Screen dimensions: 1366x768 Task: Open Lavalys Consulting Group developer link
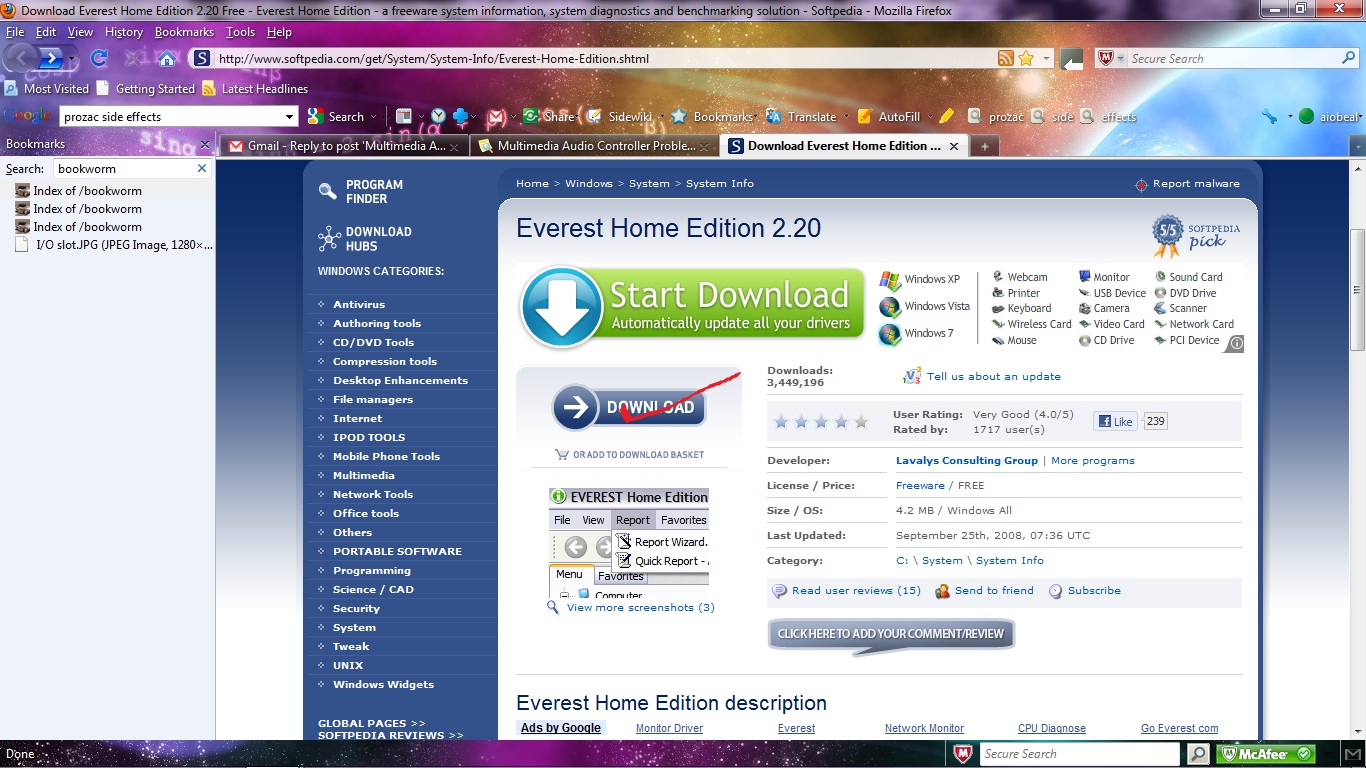click(x=967, y=461)
